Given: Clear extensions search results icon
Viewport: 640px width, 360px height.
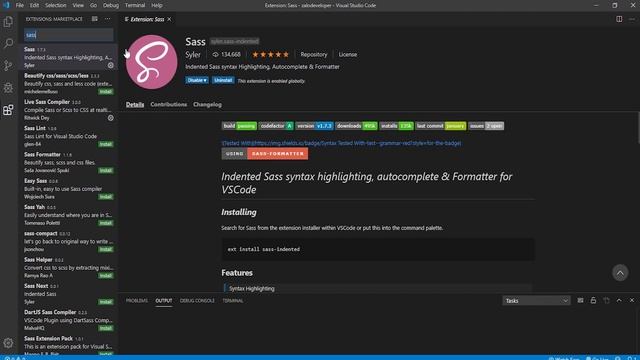Looking at the screenshot, I should pos(94,19).
